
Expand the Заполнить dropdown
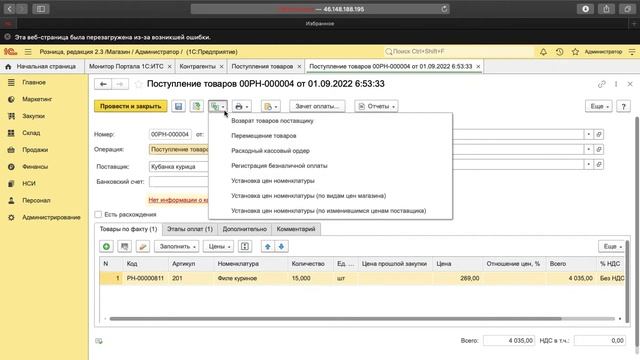[177, 247]
